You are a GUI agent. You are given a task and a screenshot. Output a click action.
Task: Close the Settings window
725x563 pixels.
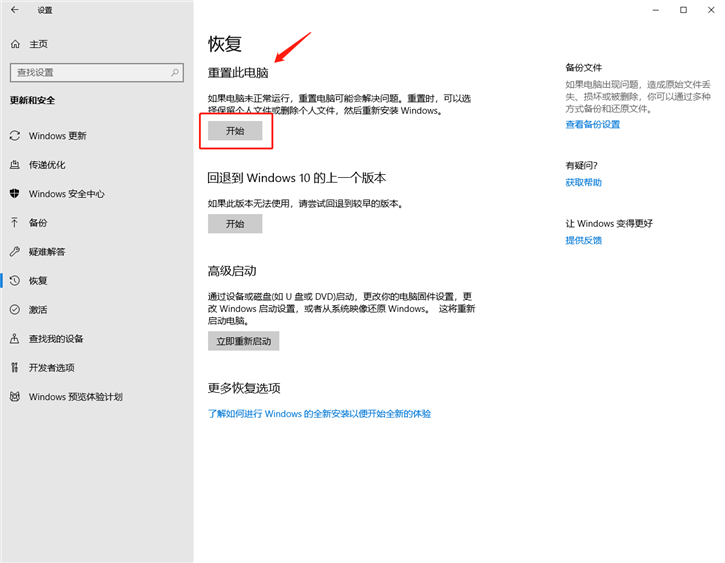711,10
